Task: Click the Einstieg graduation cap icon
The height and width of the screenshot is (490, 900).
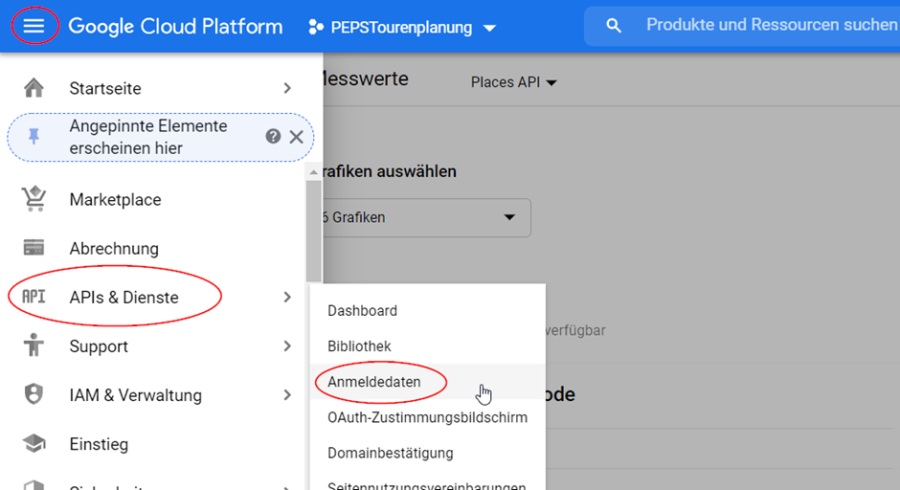Action: click(34, 444)
